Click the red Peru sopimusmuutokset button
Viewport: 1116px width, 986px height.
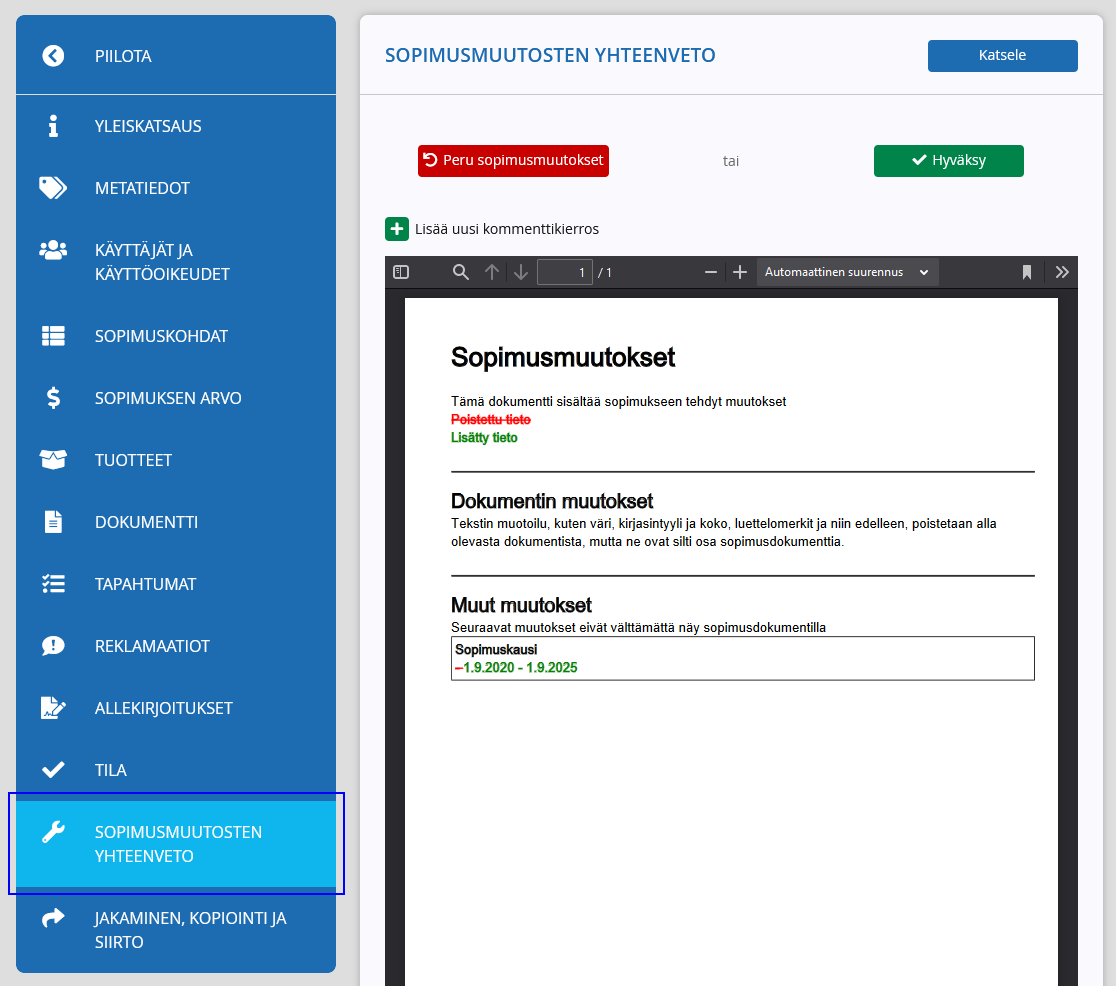513,161
